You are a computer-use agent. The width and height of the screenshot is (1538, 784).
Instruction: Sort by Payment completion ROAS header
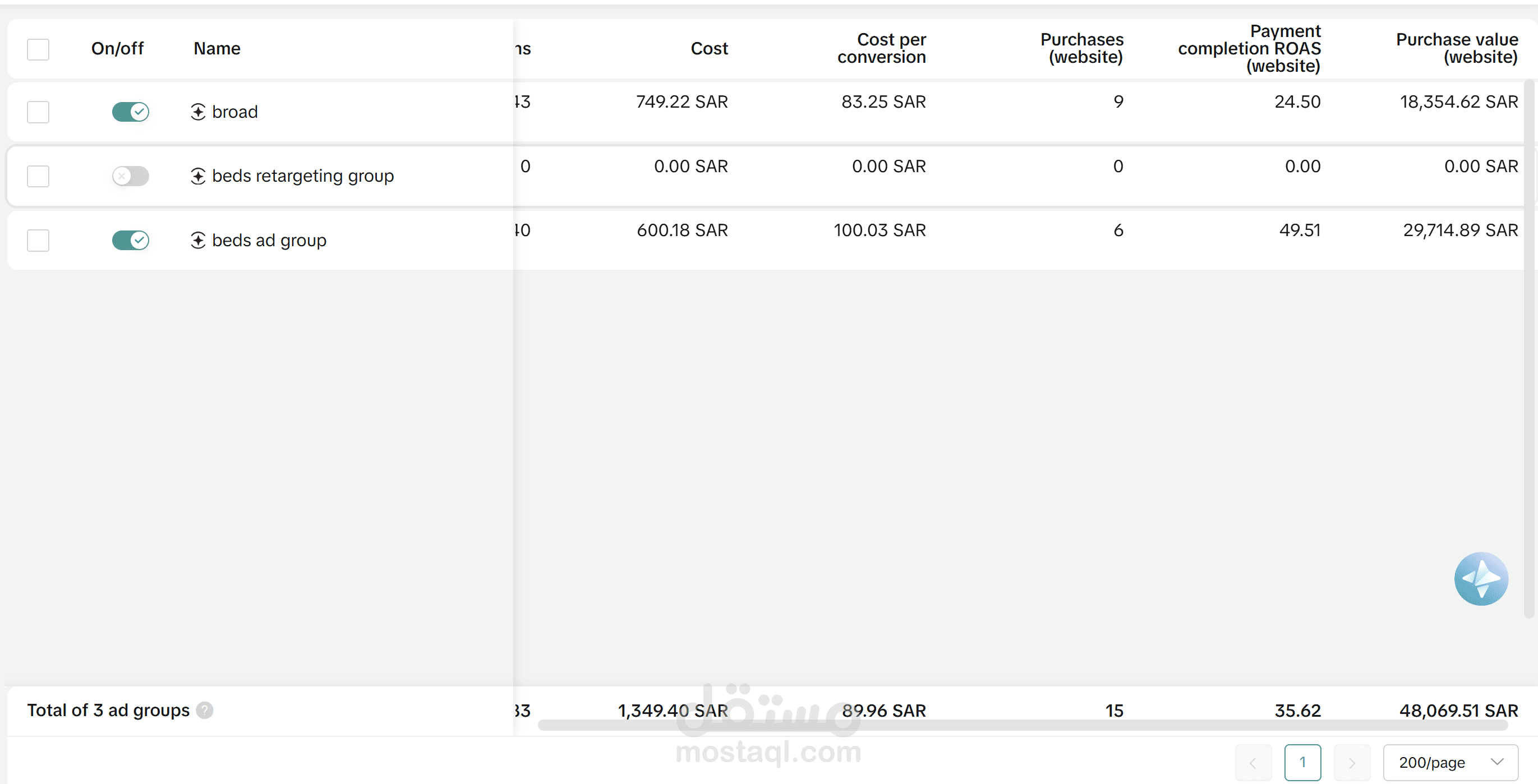tap(1249, 48)
